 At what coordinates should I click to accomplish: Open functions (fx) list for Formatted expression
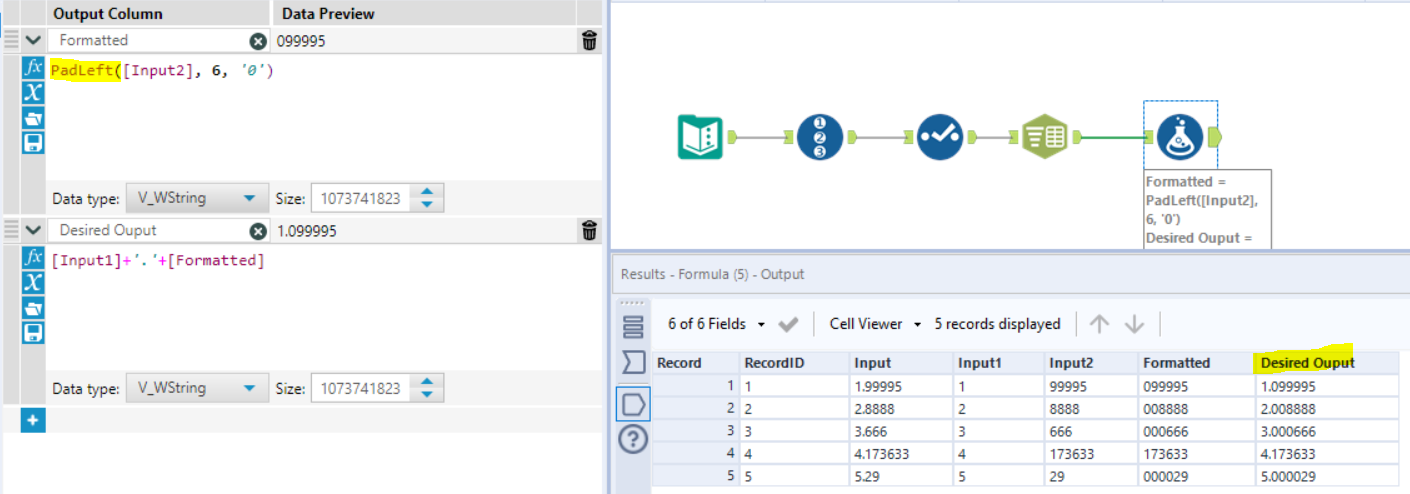(33, 68)
